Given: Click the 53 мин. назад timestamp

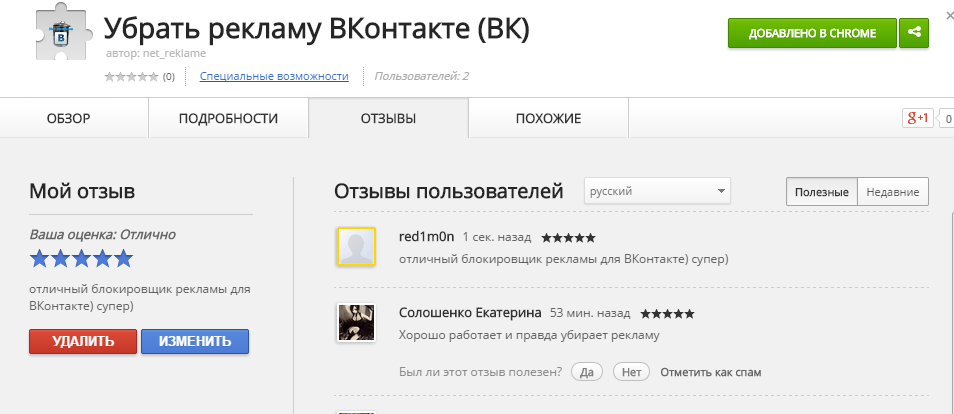Looking at the screenshot, I should click(x=590, y=314).
